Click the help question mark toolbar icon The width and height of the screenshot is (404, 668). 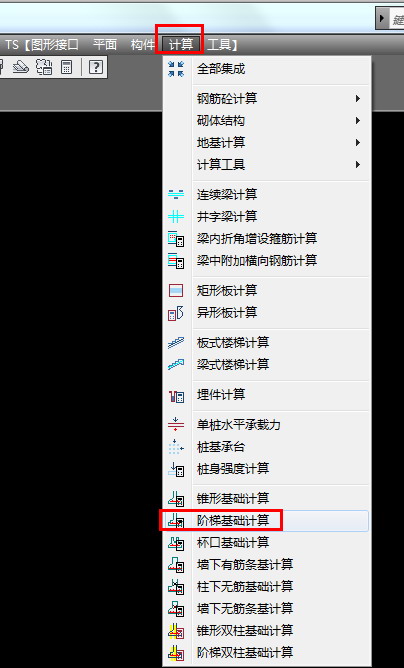(x=95, y=67)
